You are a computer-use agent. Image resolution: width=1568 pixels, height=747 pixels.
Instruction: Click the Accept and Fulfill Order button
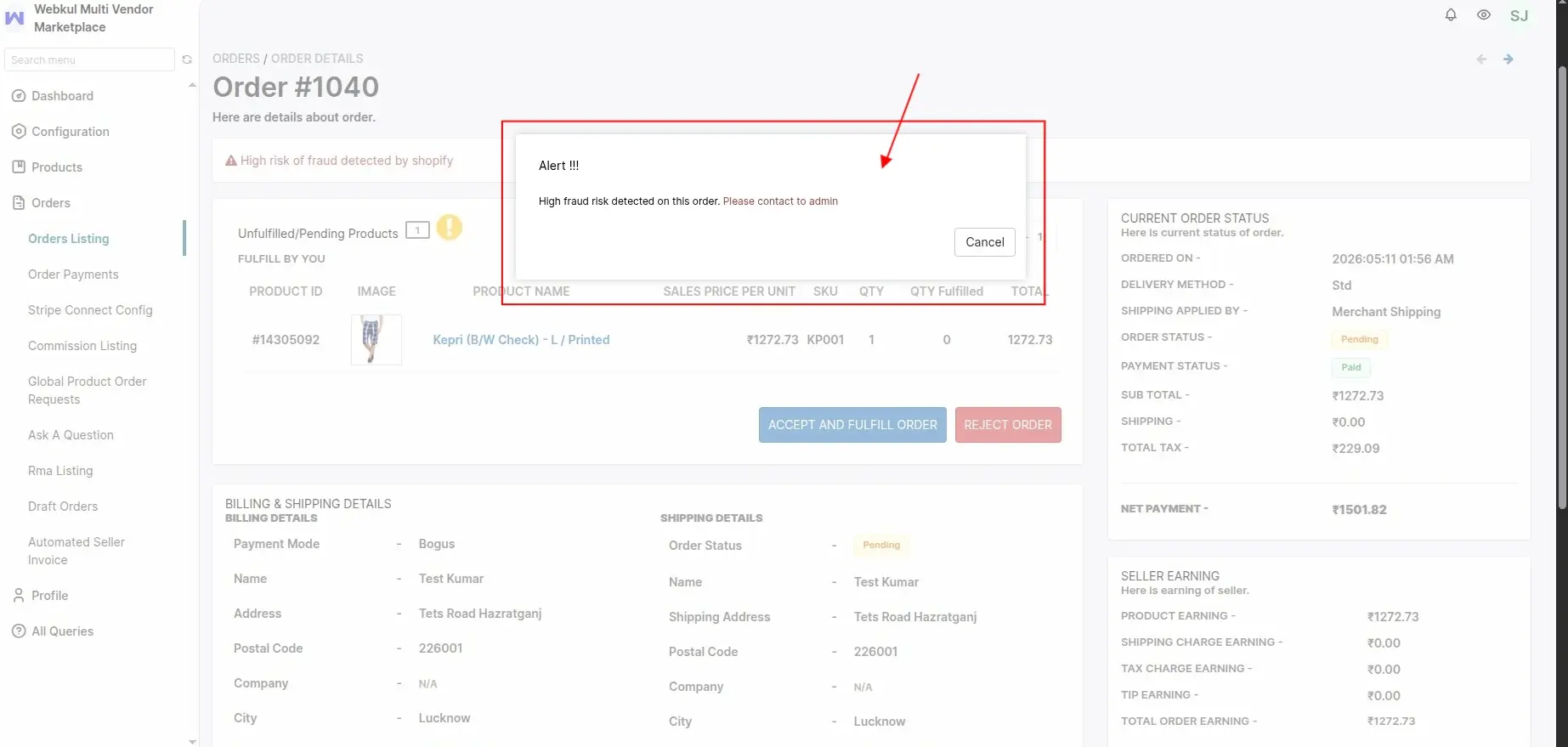tap(852, 425)
